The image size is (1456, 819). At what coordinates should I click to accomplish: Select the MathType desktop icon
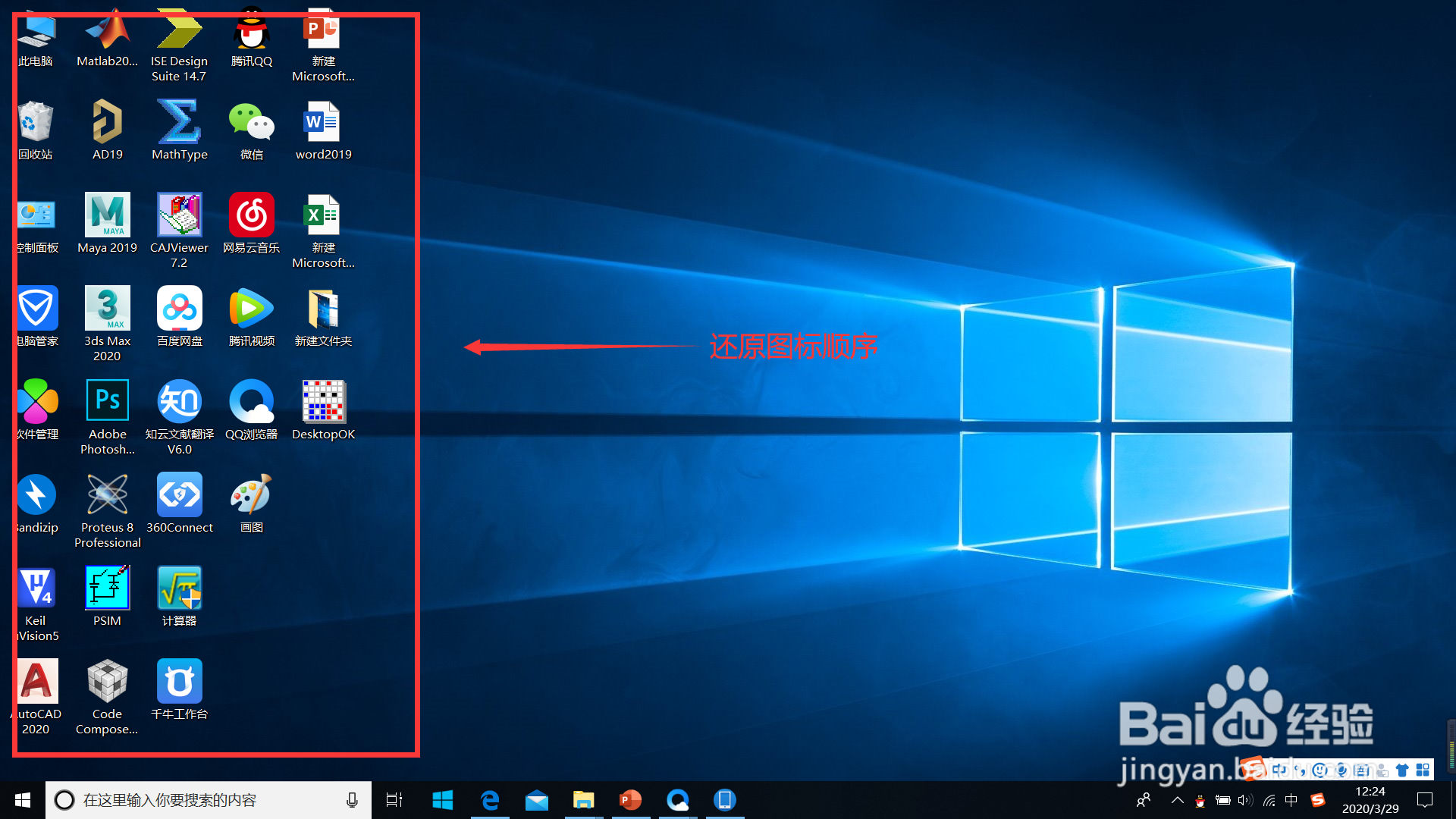[x=179, y=123]
